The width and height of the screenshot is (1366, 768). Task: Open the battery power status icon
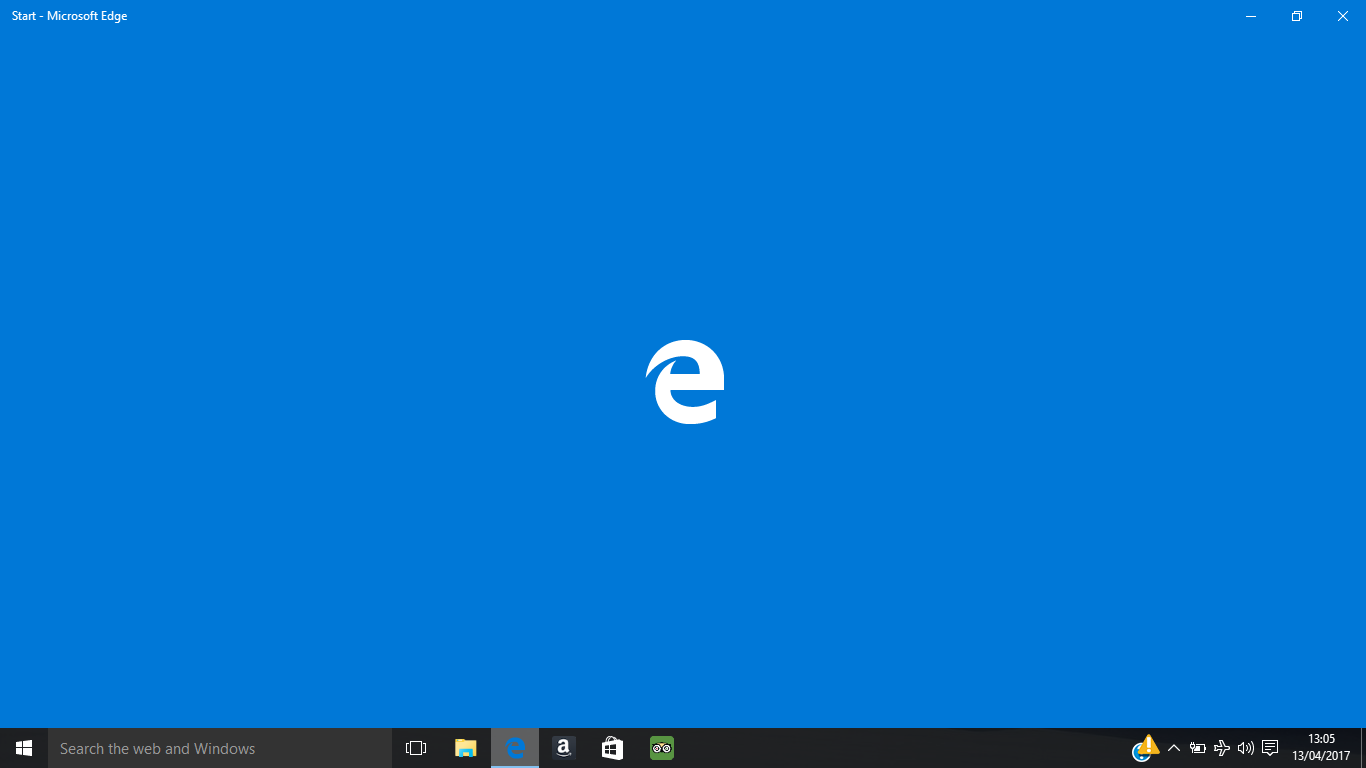(1197, 748)
